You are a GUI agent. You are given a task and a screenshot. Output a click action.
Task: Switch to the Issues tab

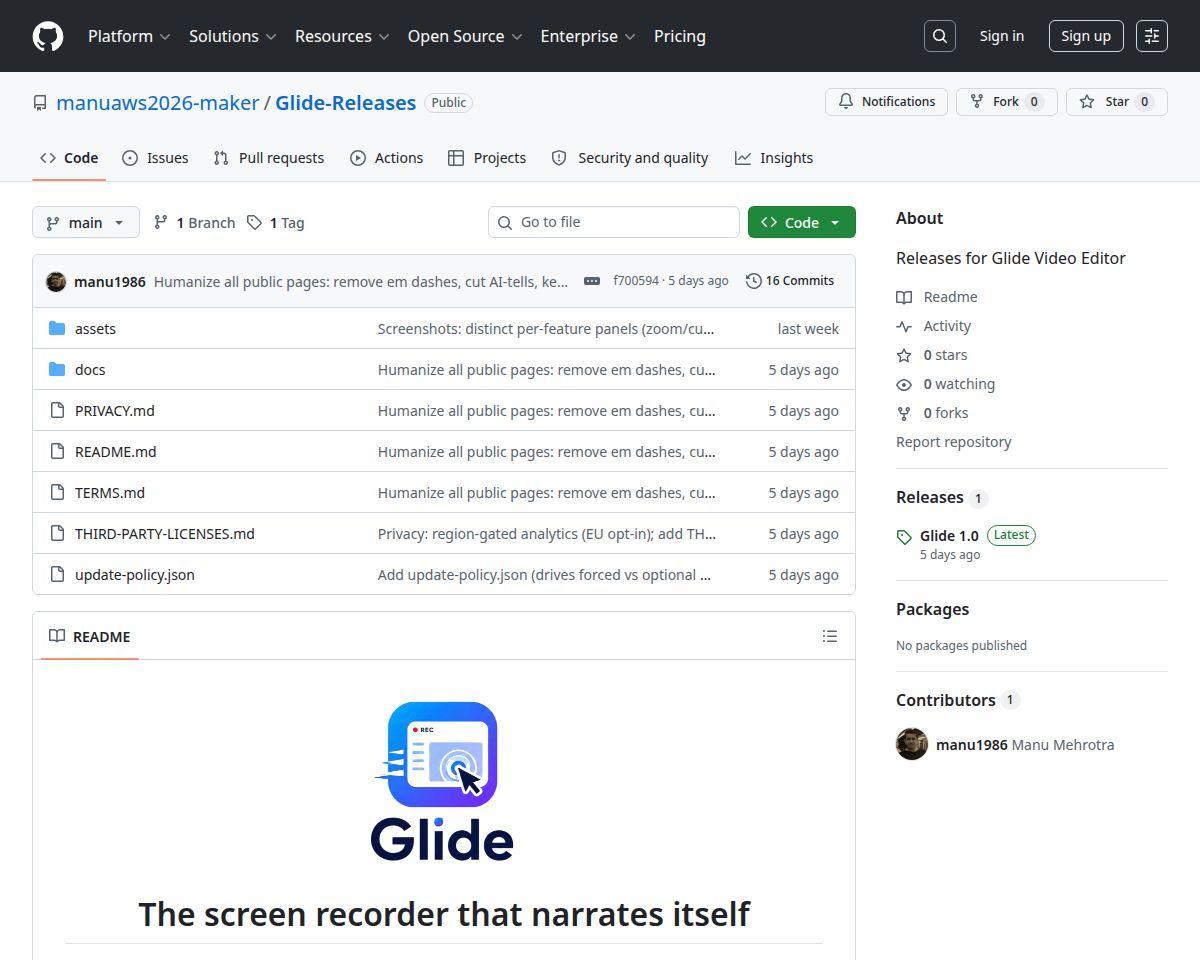[155, 158]
